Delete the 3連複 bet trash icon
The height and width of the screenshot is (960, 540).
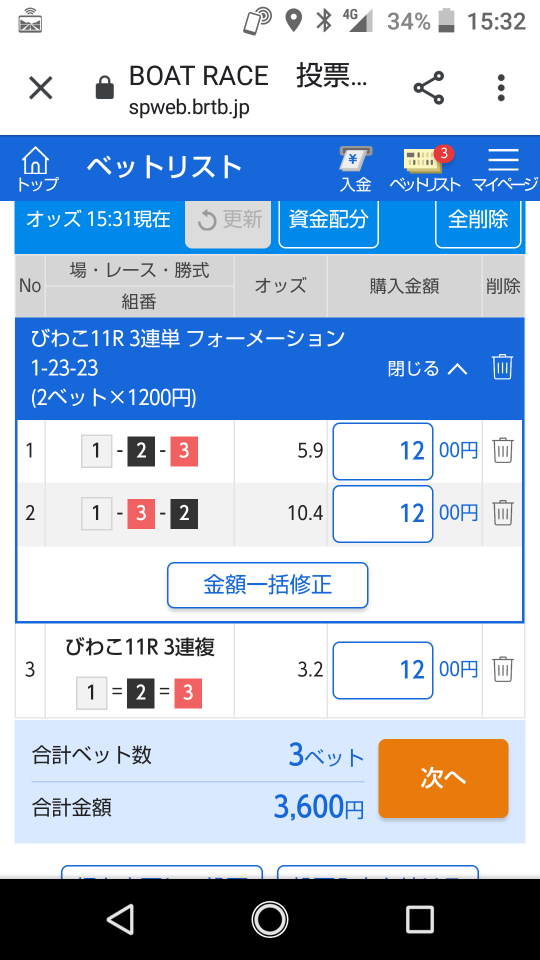502,669
